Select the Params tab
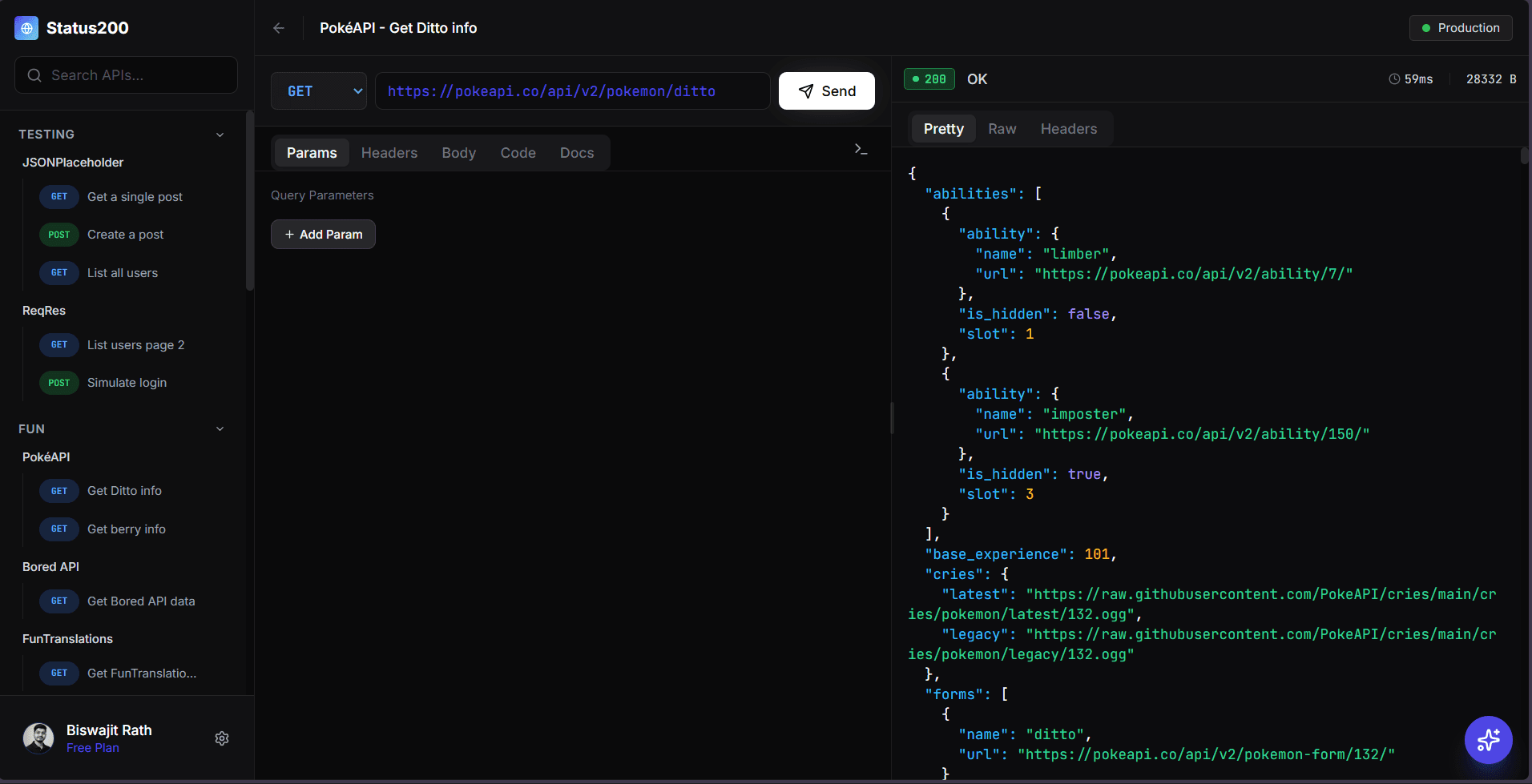The image size is (1532, 784). [x=312, y=153]
